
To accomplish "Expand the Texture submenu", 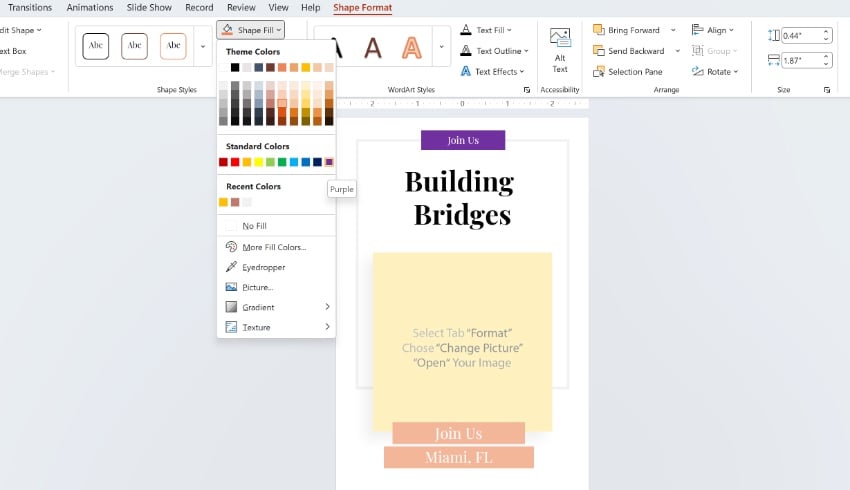I will (276, 327).
